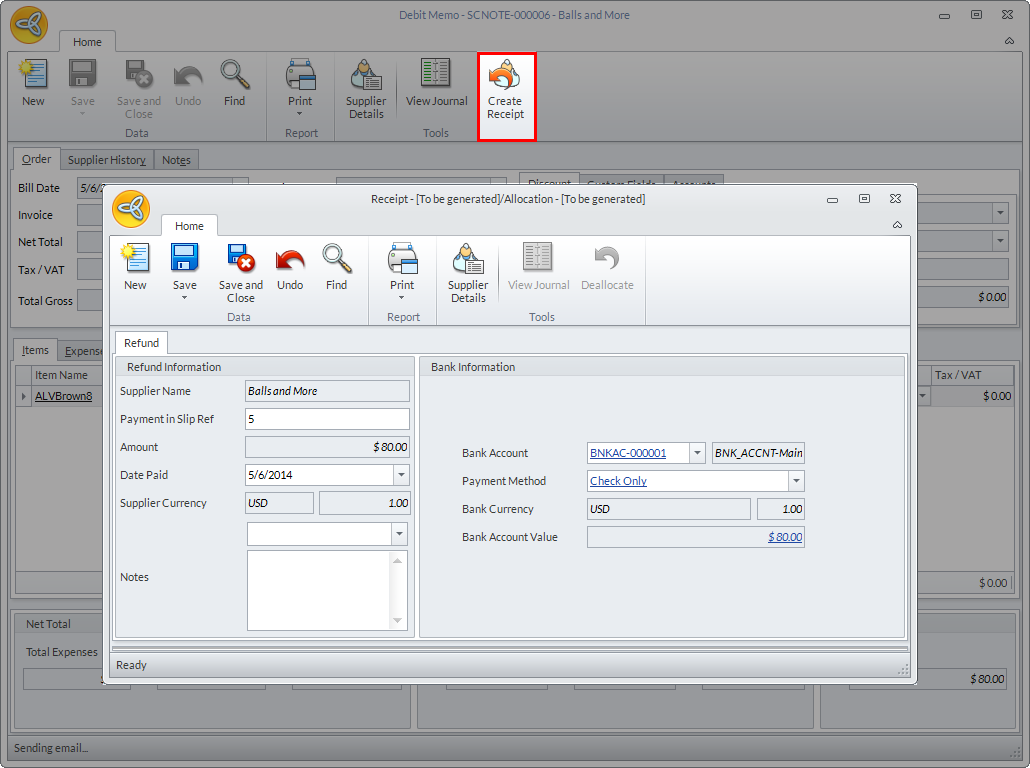
Task: Click the ALVBrown8 item link
Action: coord(63,396)
